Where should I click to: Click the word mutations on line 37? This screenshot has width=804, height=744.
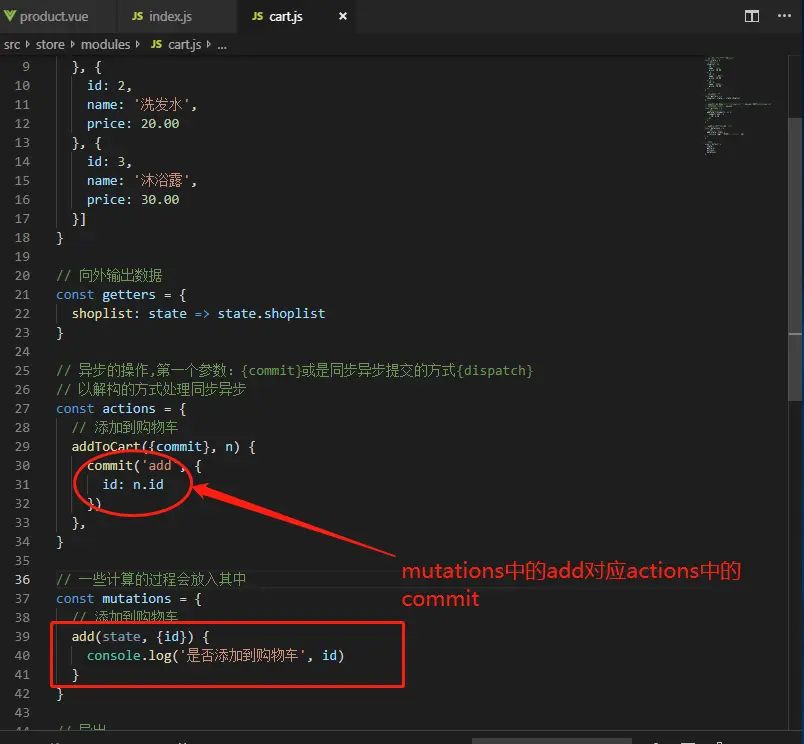click(x=136, y=598)
